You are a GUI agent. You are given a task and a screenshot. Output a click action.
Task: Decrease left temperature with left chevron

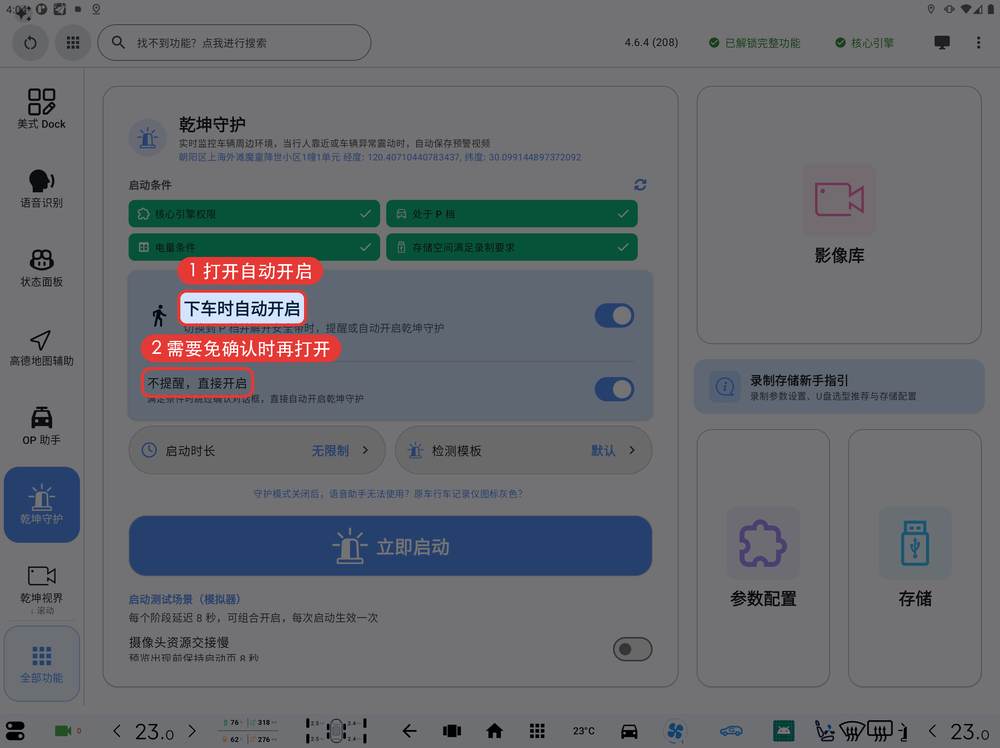coord(117,731)
